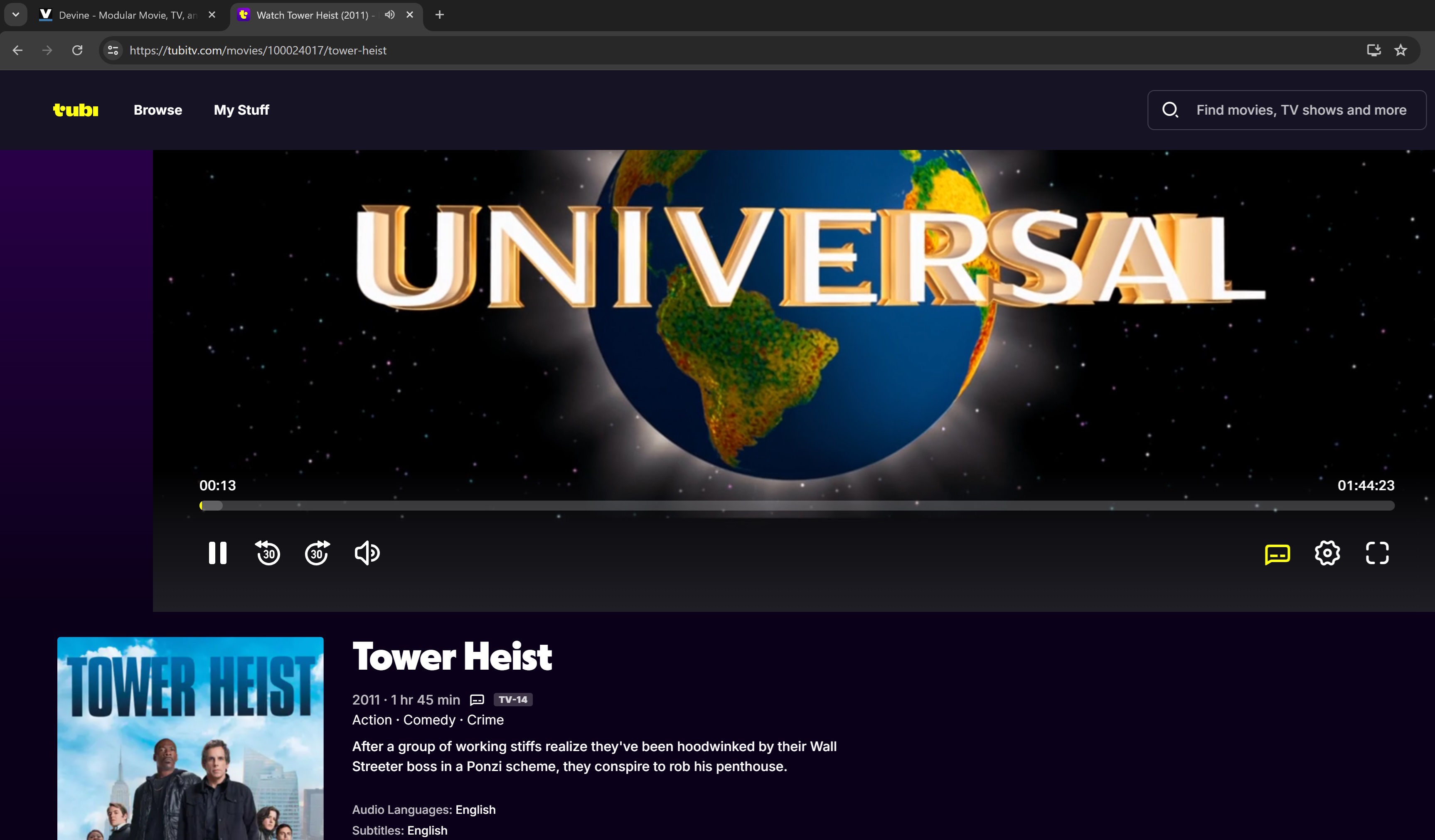1435x840 pixels.
Task: Rewind the video 30 seconds
Action: [x=268, y=553]
